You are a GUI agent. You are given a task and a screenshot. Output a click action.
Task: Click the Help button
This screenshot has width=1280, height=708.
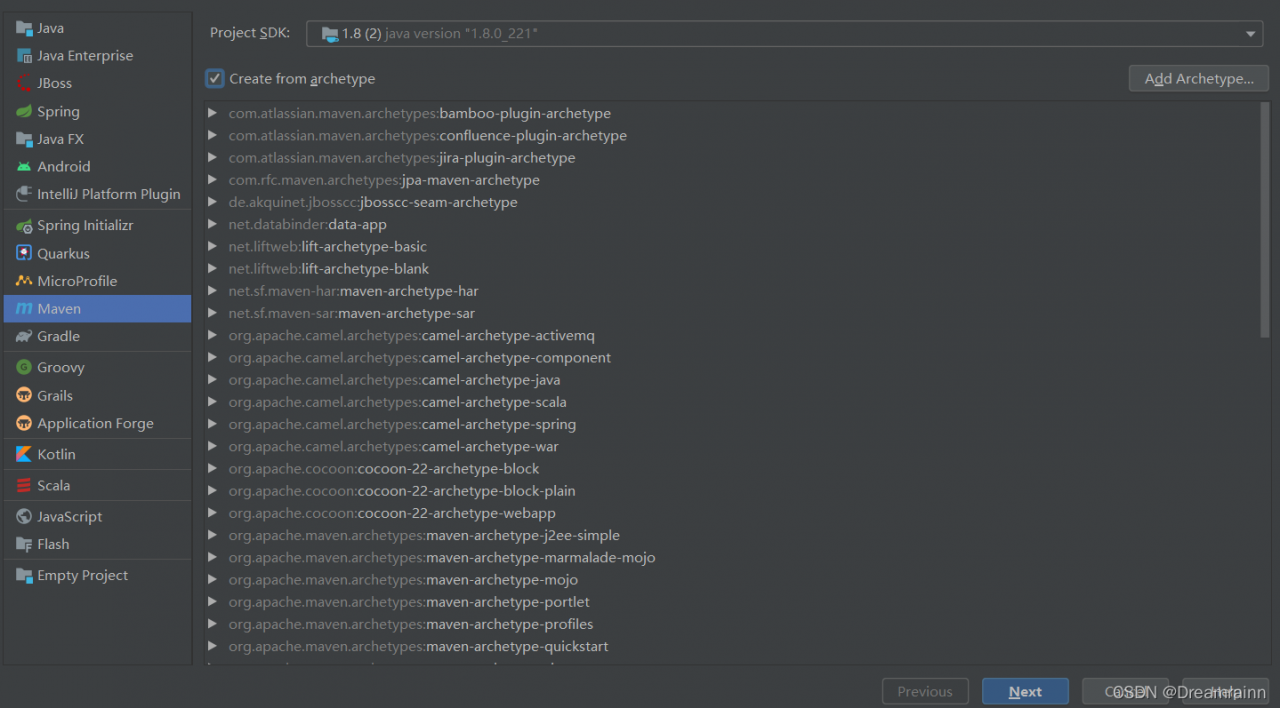coord(1225,691)
